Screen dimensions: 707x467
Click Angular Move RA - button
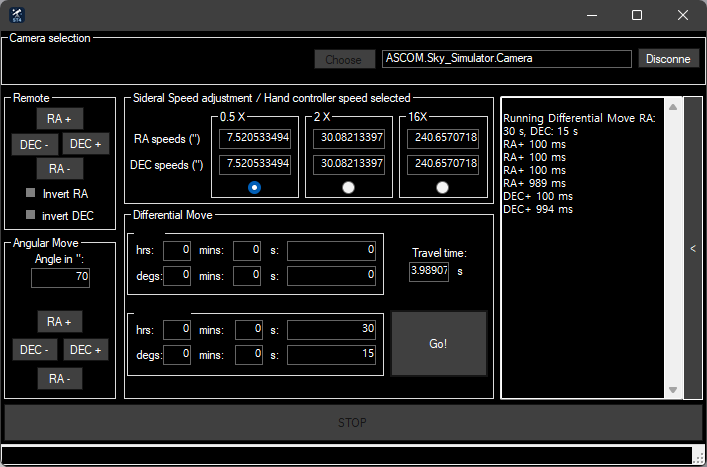click(60, 378)
